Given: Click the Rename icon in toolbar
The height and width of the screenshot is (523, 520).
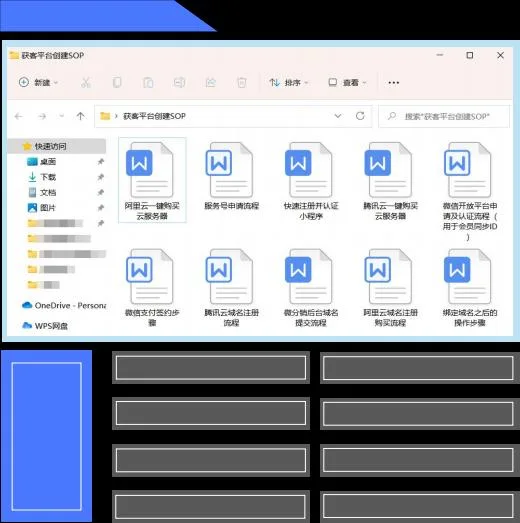Looking at the screenshot, I should 179,82.
